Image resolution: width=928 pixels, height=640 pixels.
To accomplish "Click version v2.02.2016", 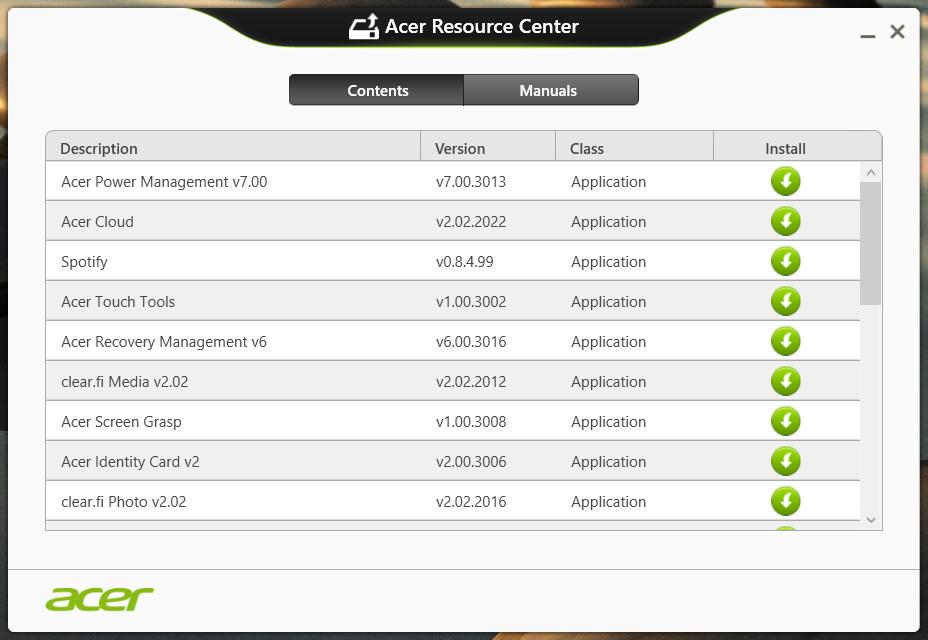I will (x=471, y=501).
